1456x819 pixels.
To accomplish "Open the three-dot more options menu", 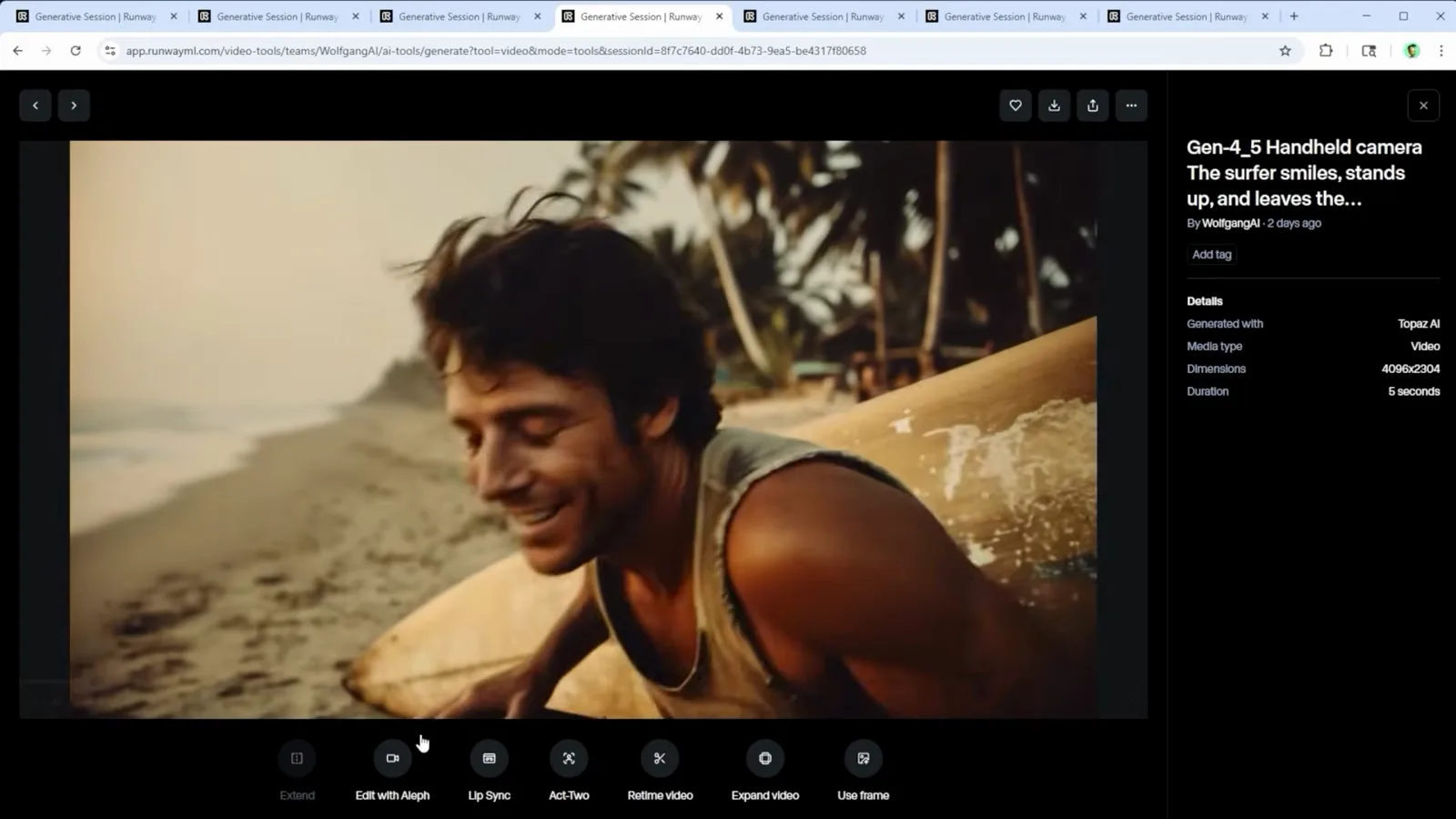I will (x=1131, y=106).
